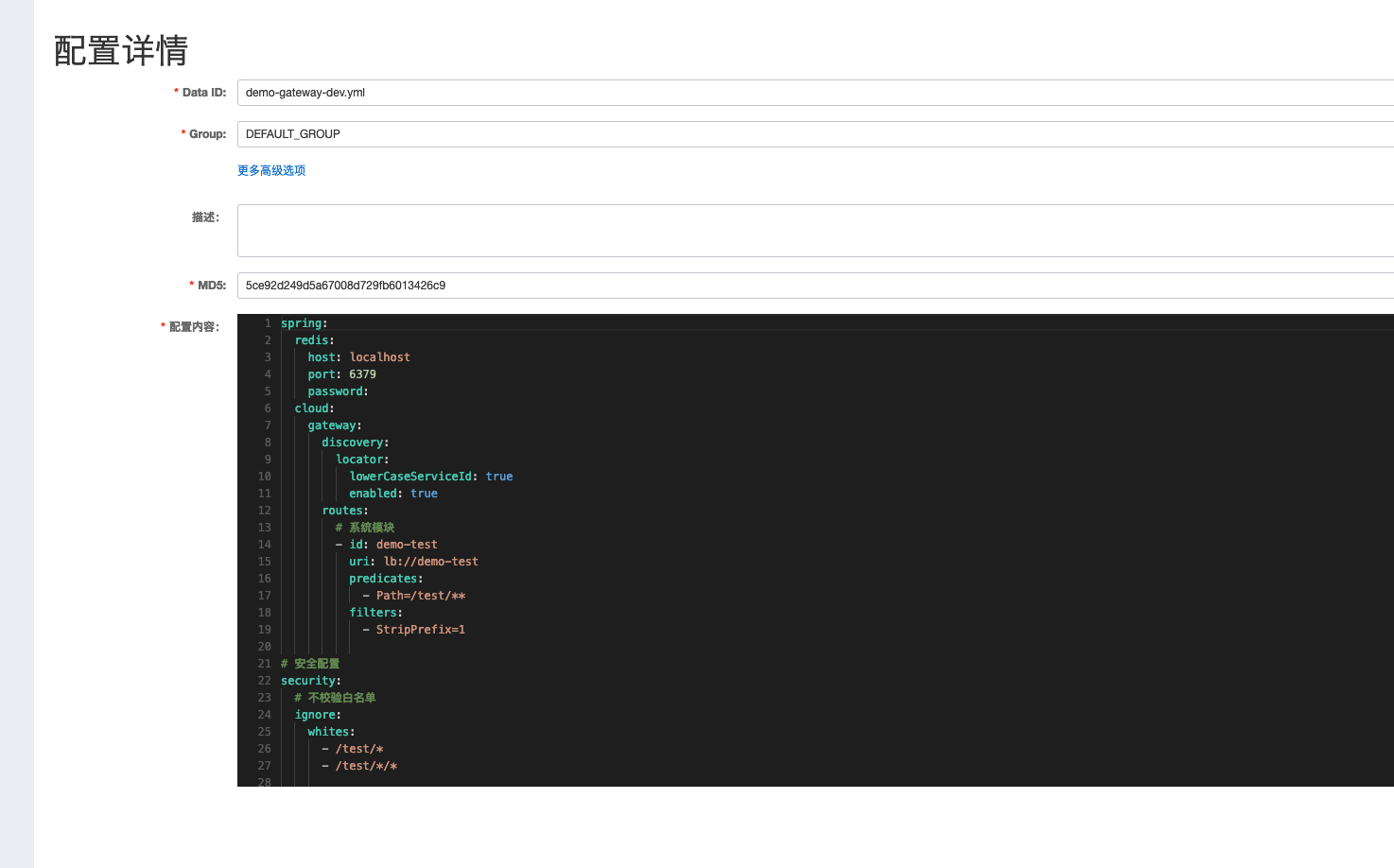Image resolution: width=1394 pixels, height=868 pixels.
Task: Click the 'gateway:' line
Action: tap(335, 425)
